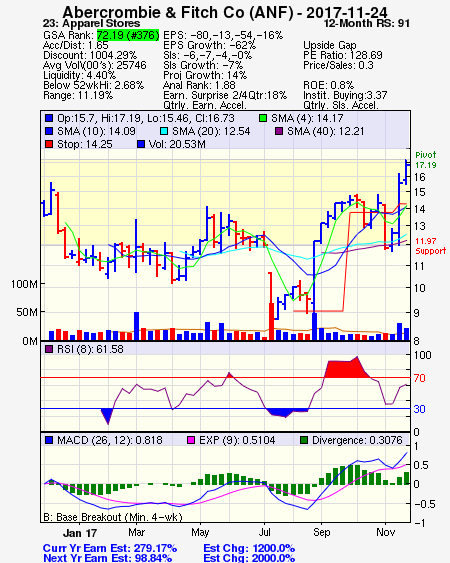Click the Jan 17 axis label
Image resolution: width=450 pixels, height=563 pixels.
tap(80, 533)
